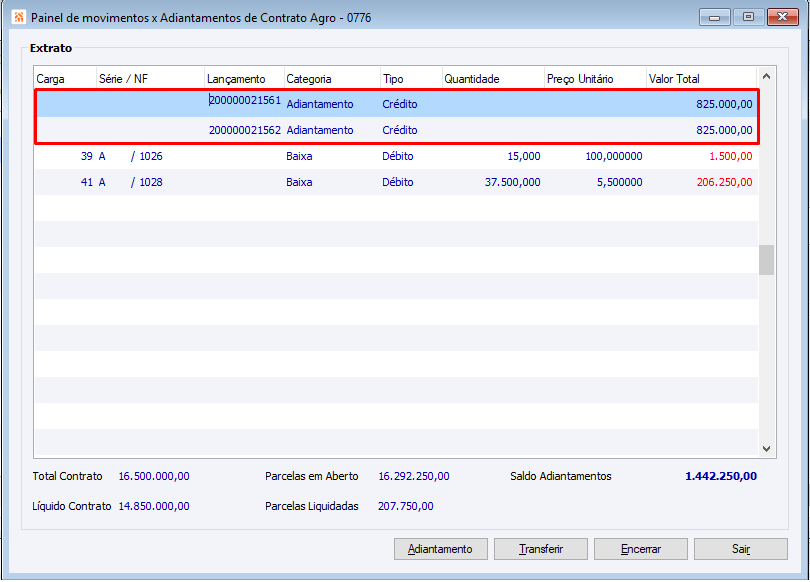This screenshot has height=582, width=810.
Task: Click the scroll up arrow of Extrato list
Action: pos(767,76)
